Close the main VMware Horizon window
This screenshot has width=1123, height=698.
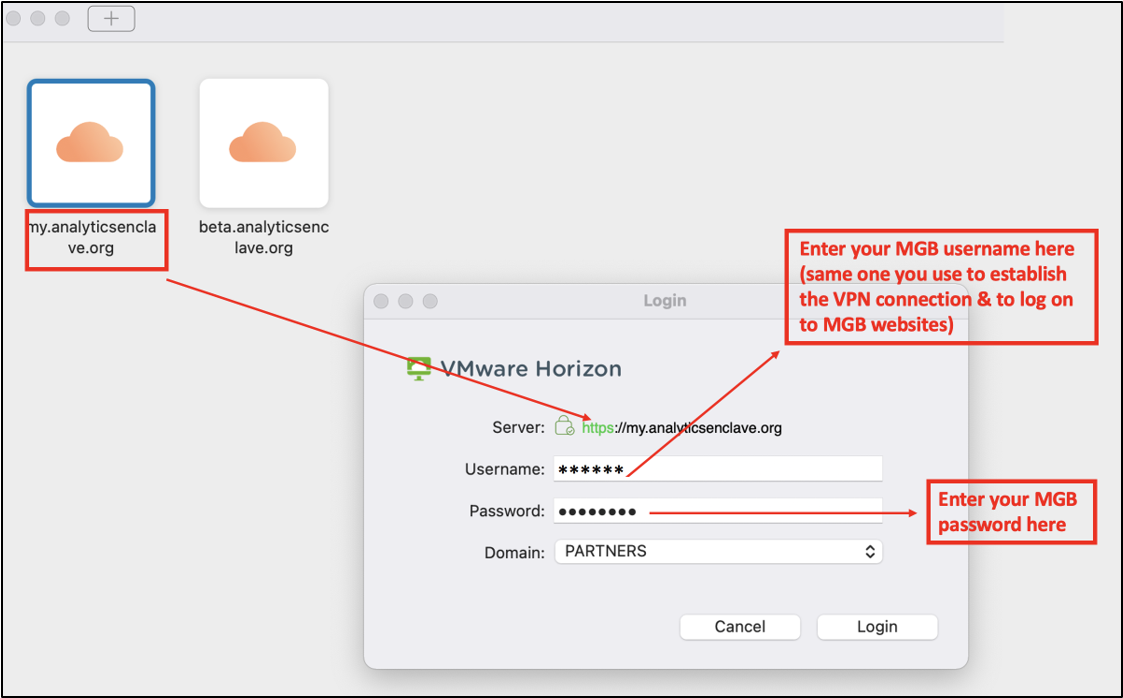coord(13,18)
